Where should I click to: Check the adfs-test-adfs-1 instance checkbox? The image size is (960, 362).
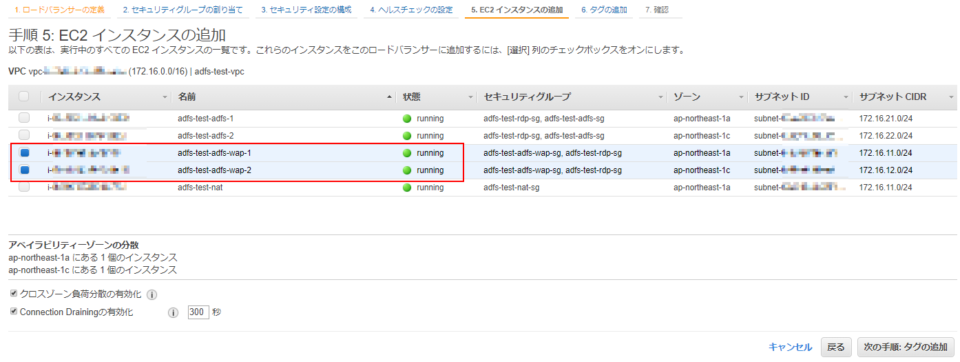tap(24, 118)
